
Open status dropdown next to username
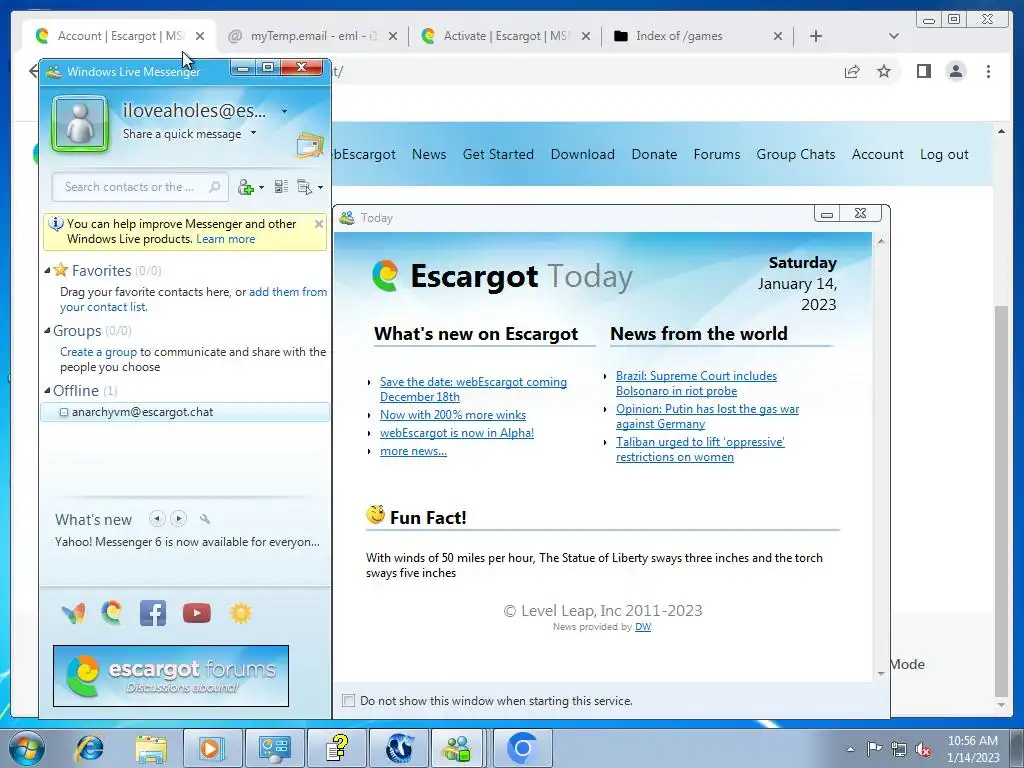coord(285,111)
